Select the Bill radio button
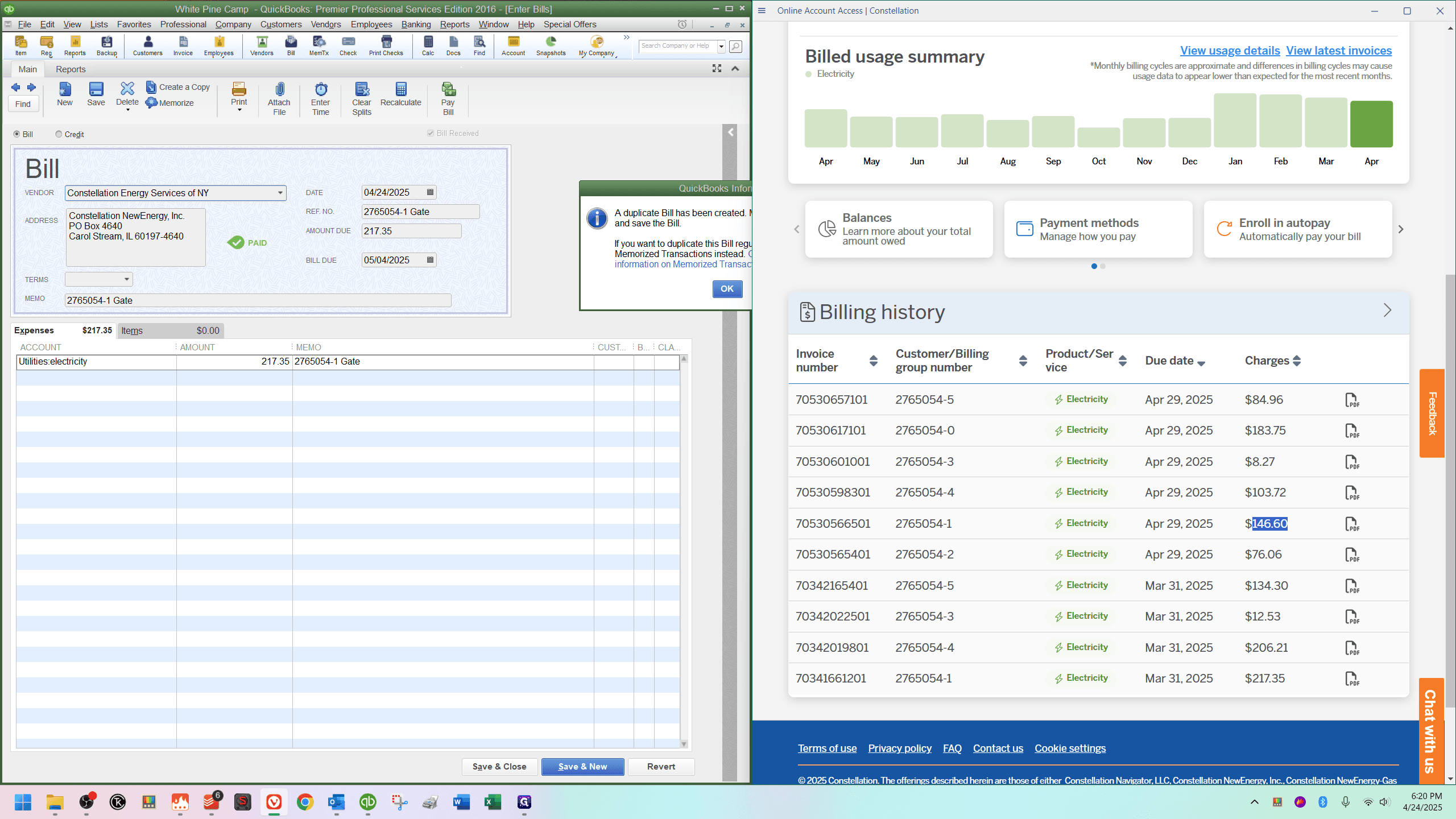Screen dimensions: 1456x819 [x=16, y=134]
